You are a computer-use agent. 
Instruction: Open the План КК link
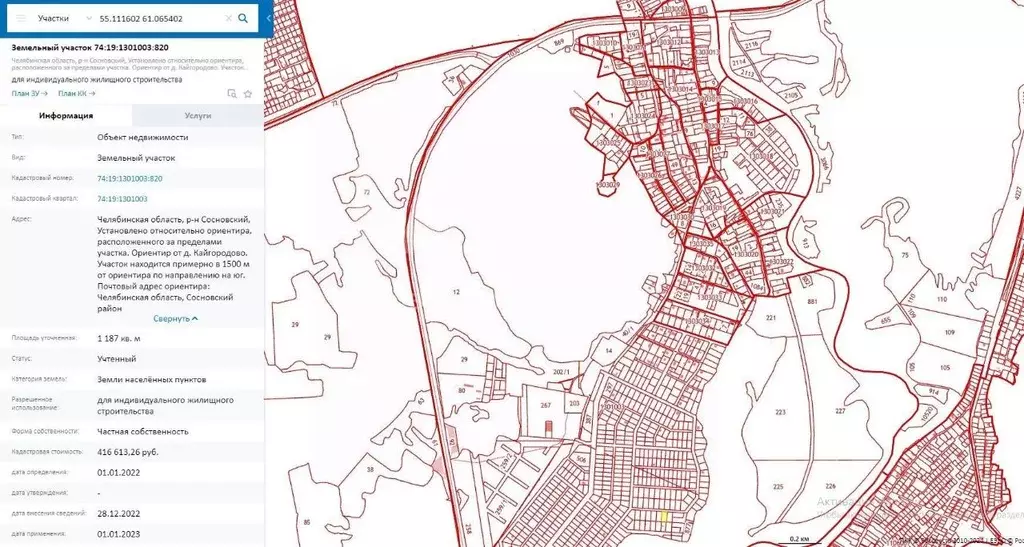[76, 93]
